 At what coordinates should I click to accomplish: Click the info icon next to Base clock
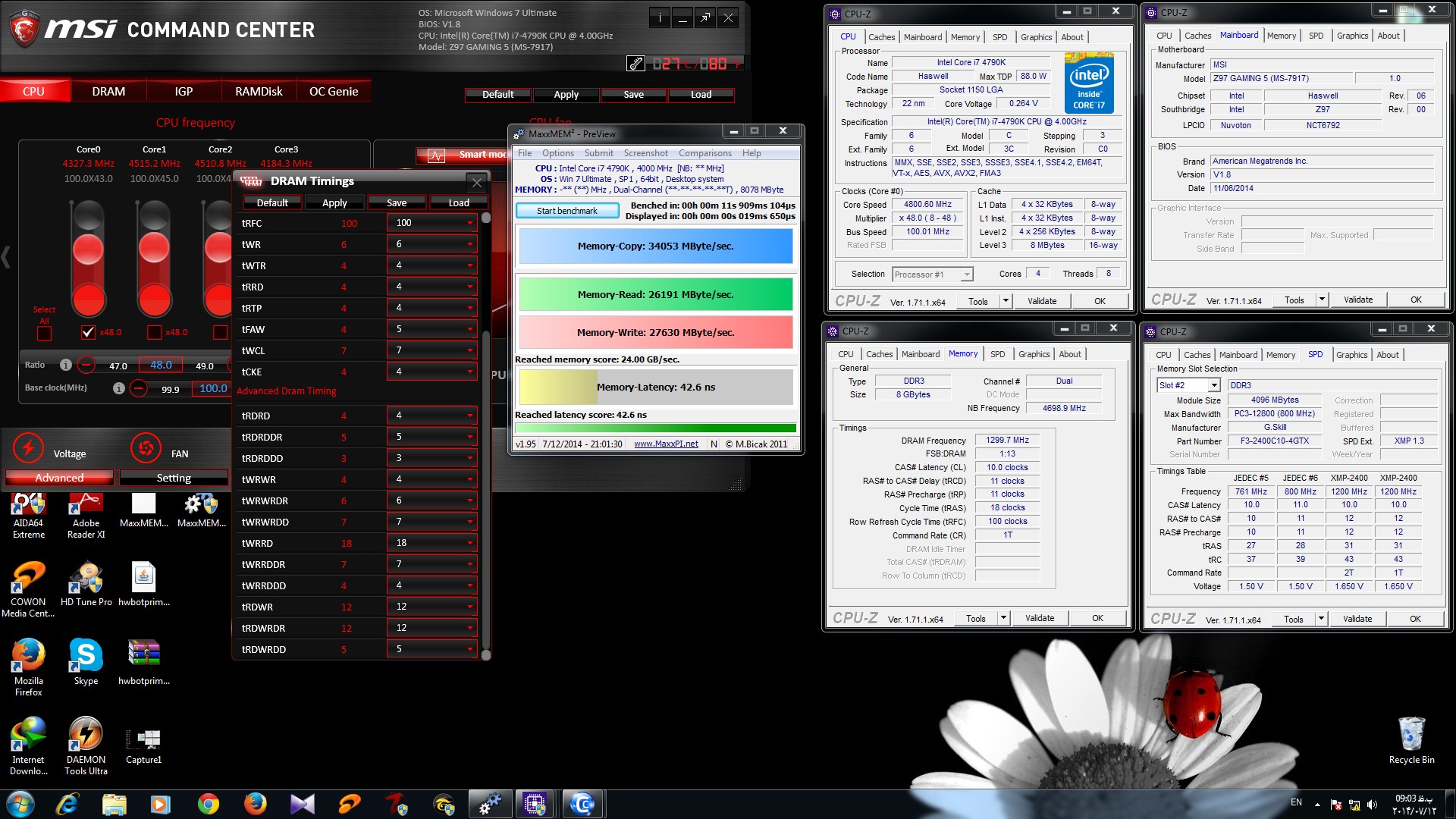click(119, 388)
